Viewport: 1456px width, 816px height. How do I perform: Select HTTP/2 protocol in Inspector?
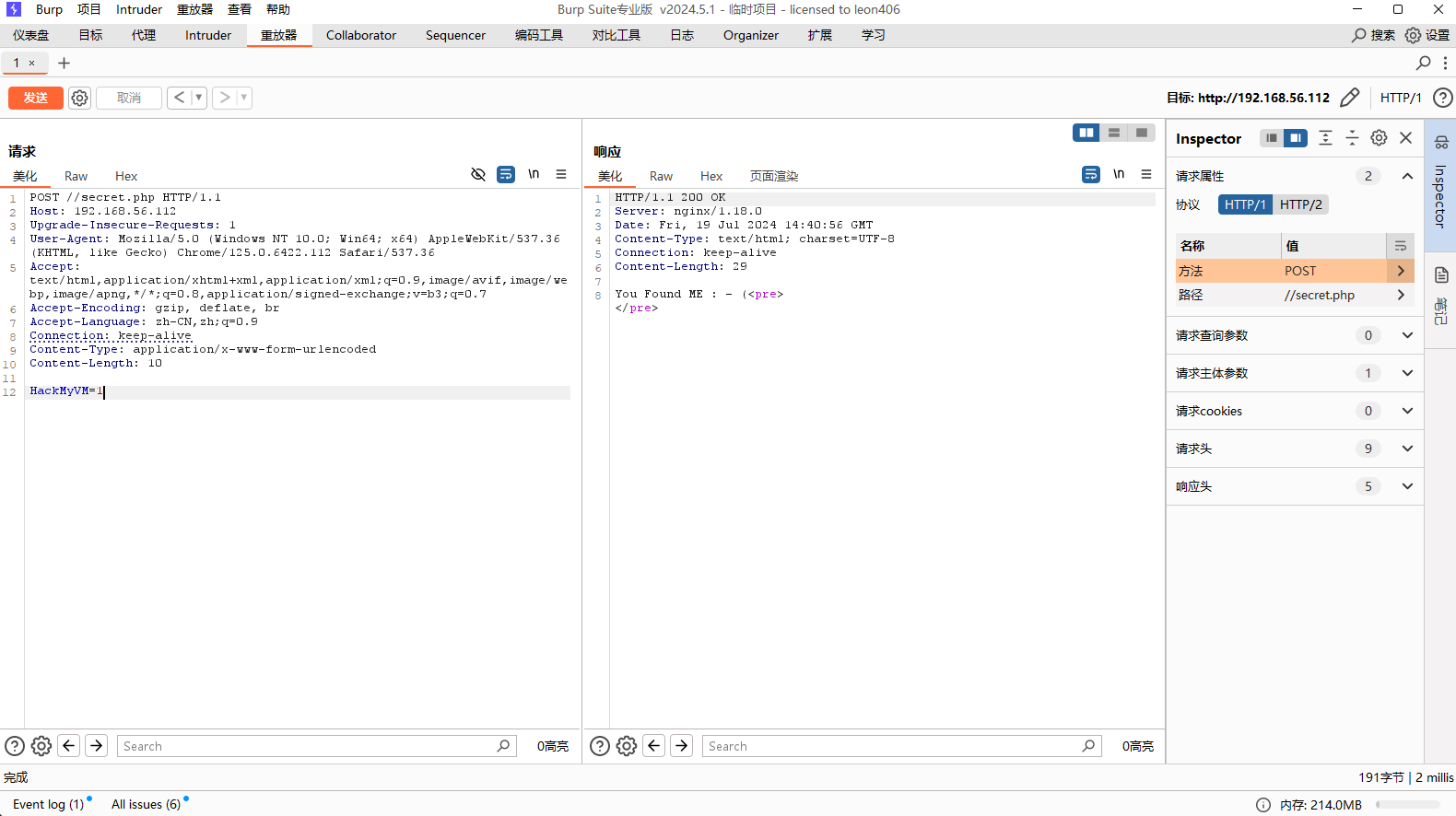1300,204
